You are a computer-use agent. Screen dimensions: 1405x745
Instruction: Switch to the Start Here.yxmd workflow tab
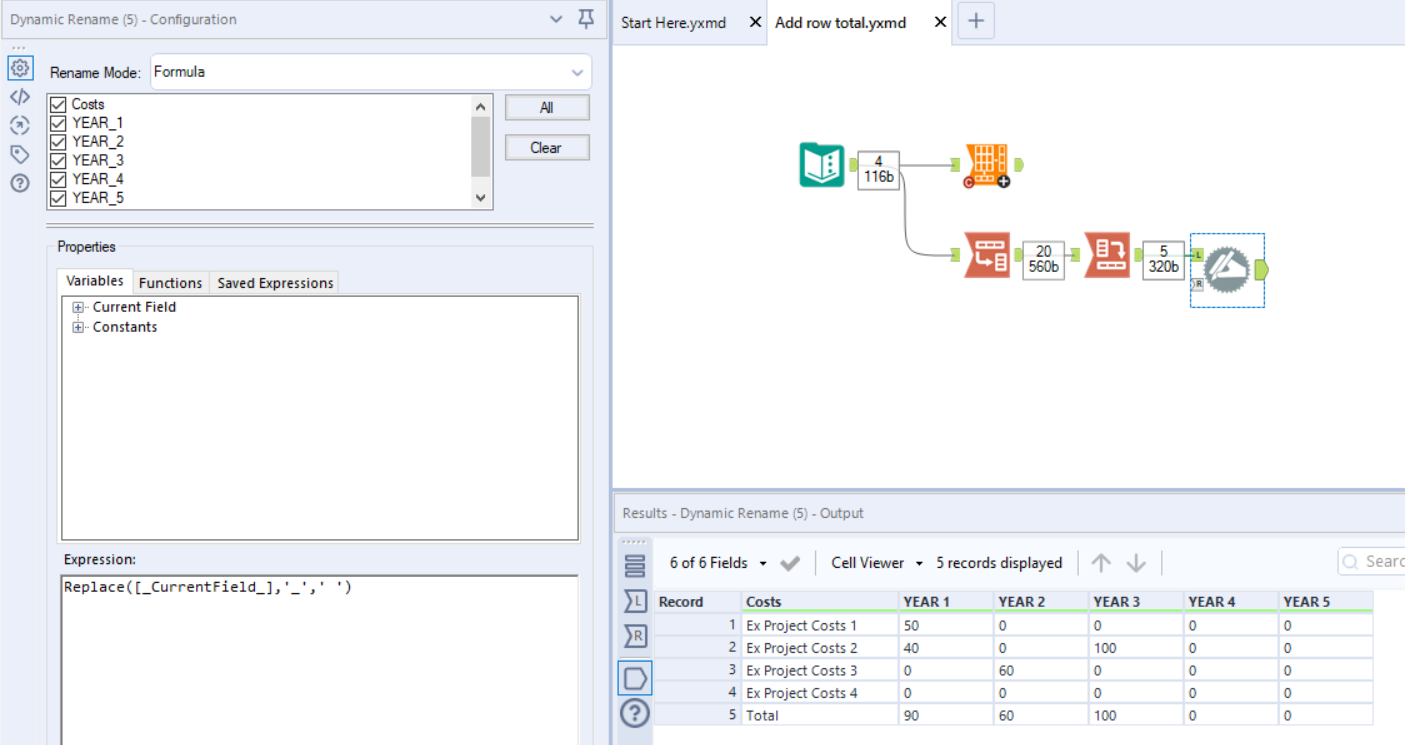[673, 22]
